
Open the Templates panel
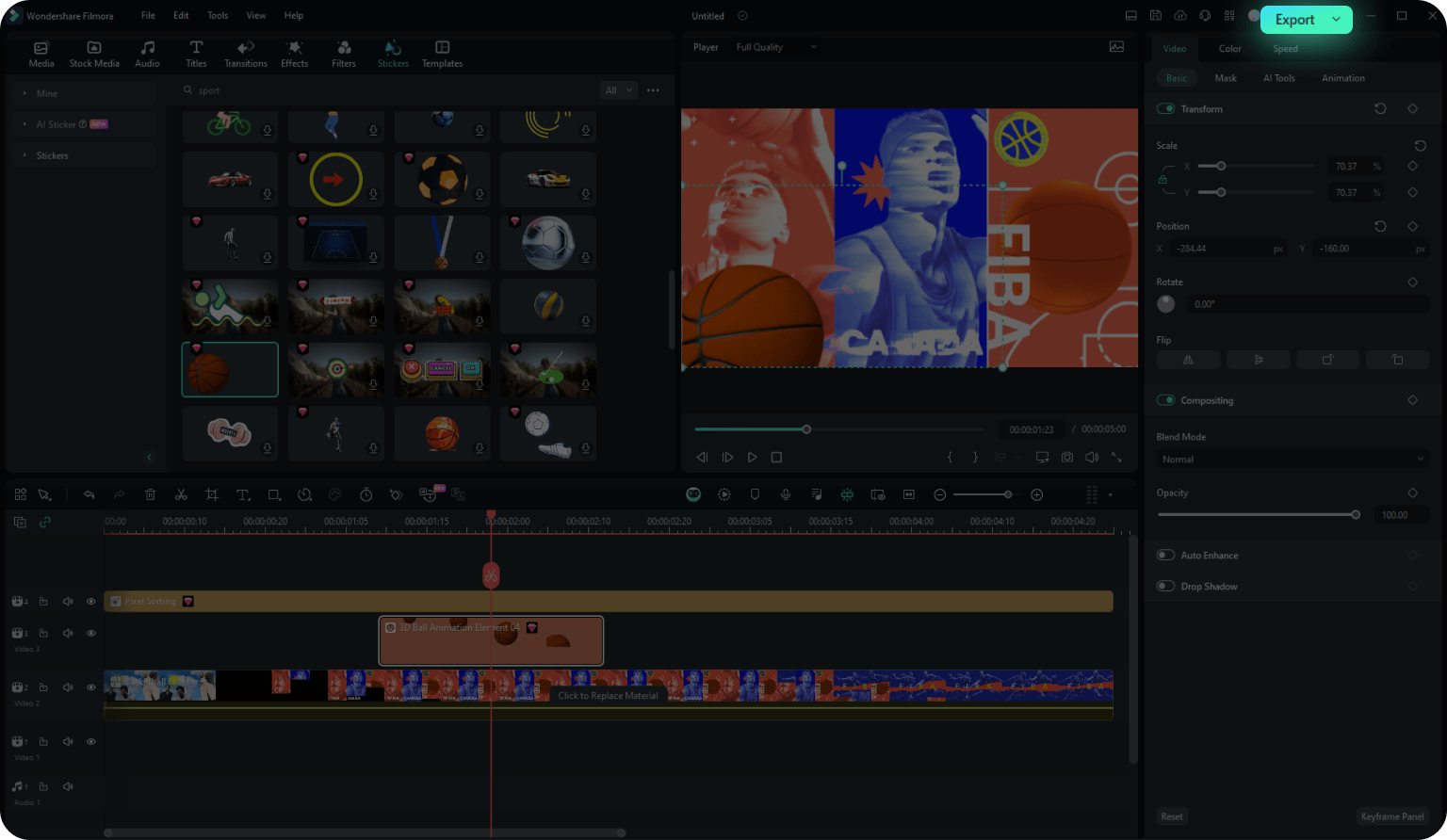point(442,55)
